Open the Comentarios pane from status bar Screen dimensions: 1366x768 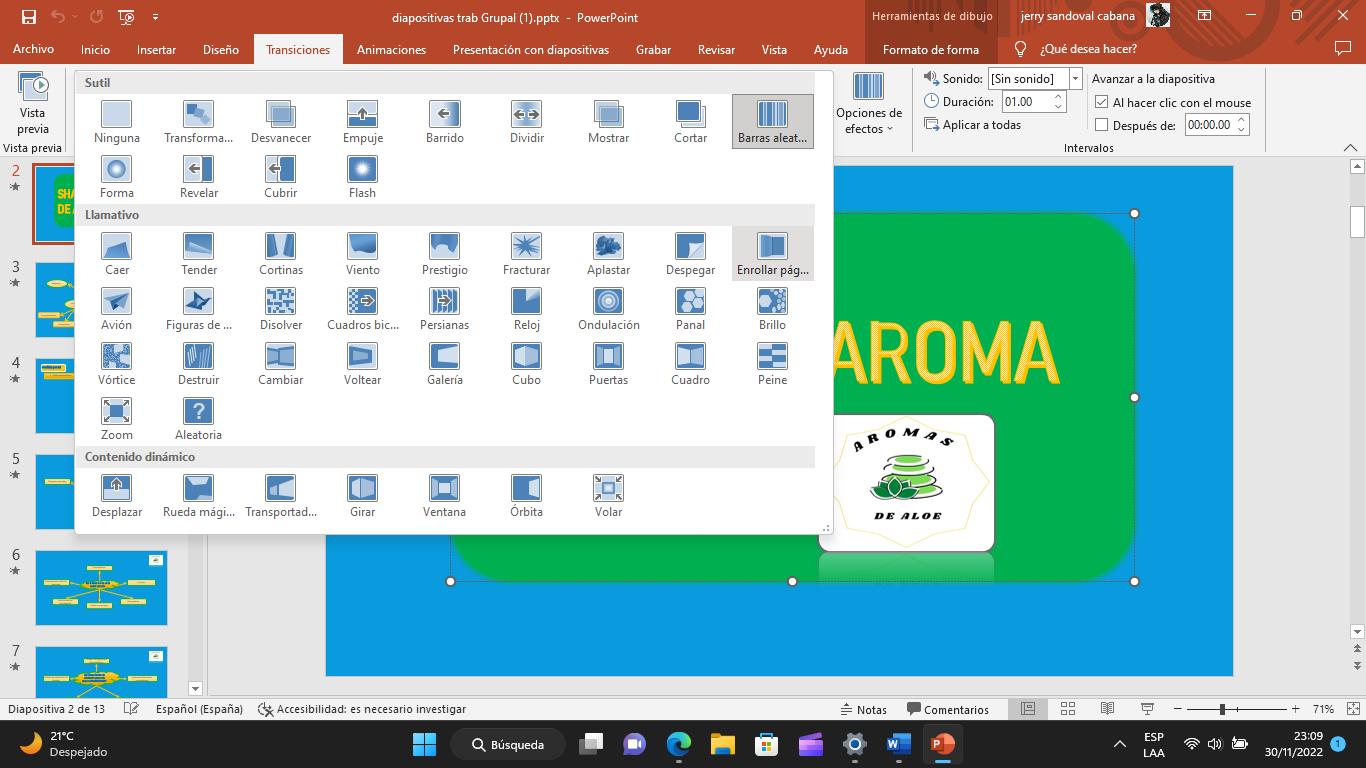(947, 709)
